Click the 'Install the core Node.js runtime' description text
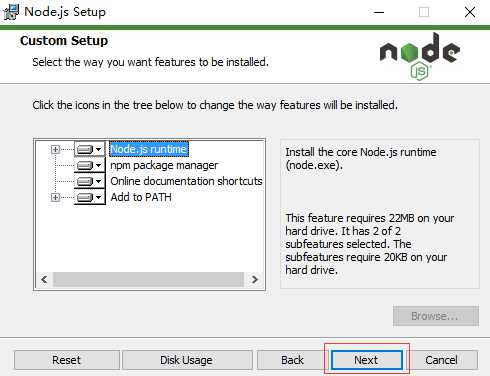The height and width of the screenshot is (376, 490). 361,159
